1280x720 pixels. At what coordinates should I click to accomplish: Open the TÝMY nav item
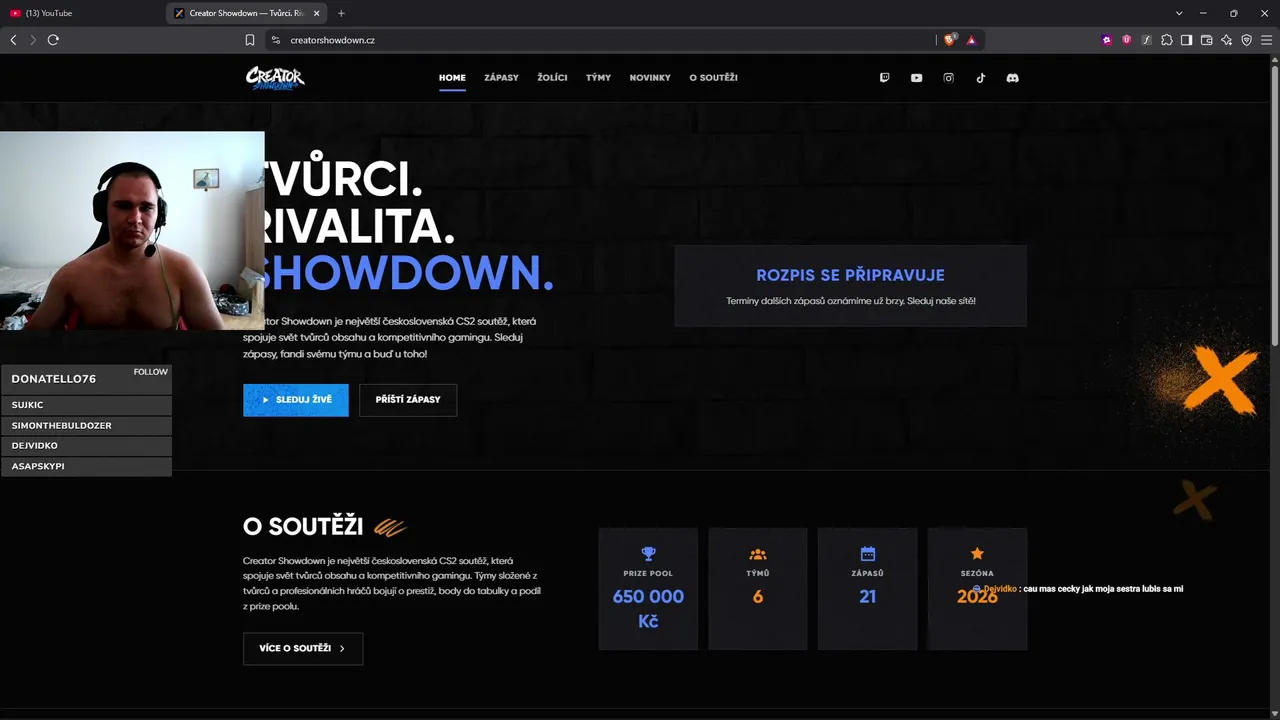coord(598,78)
